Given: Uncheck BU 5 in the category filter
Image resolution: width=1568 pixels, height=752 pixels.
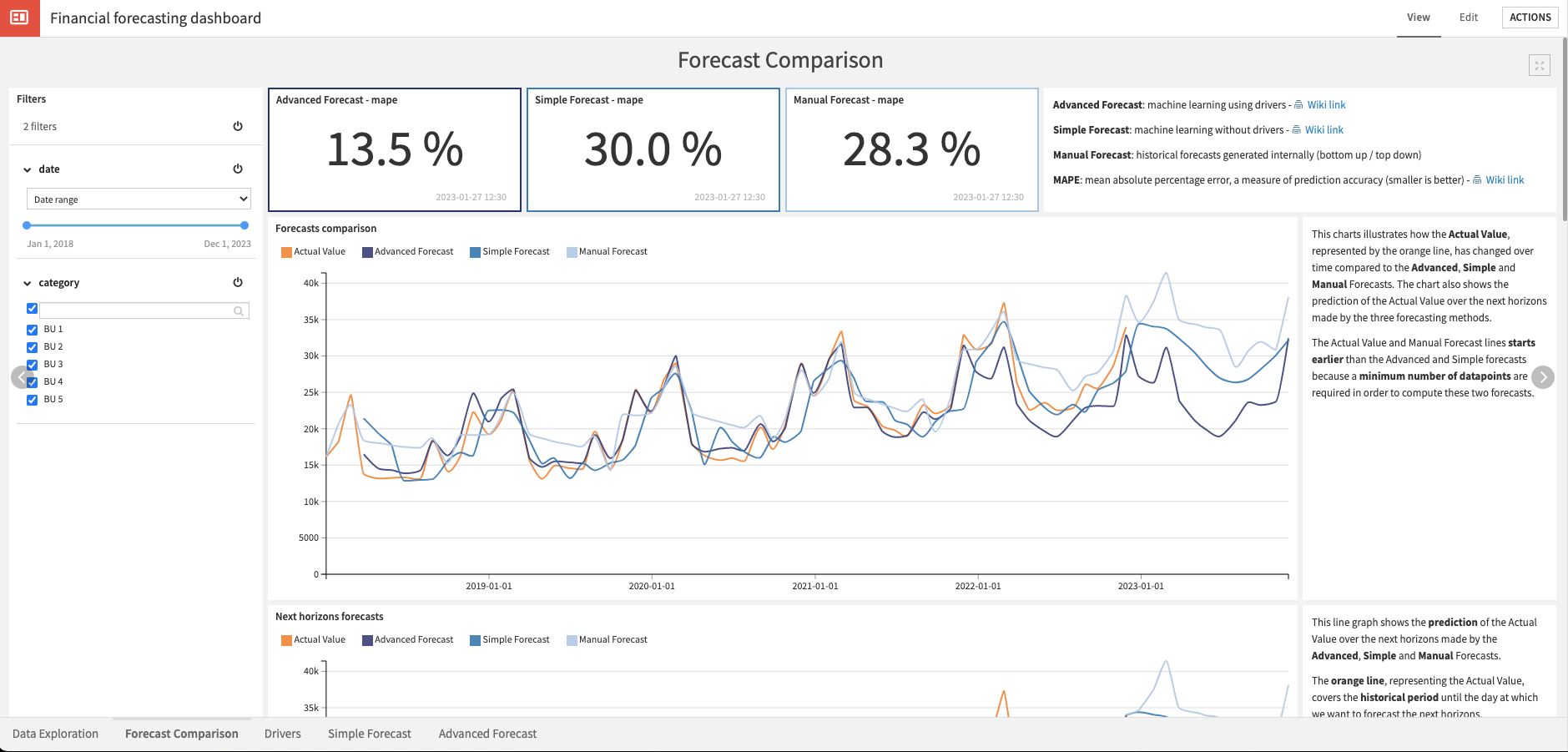Looking at the screenshot, I should (32, 399).
